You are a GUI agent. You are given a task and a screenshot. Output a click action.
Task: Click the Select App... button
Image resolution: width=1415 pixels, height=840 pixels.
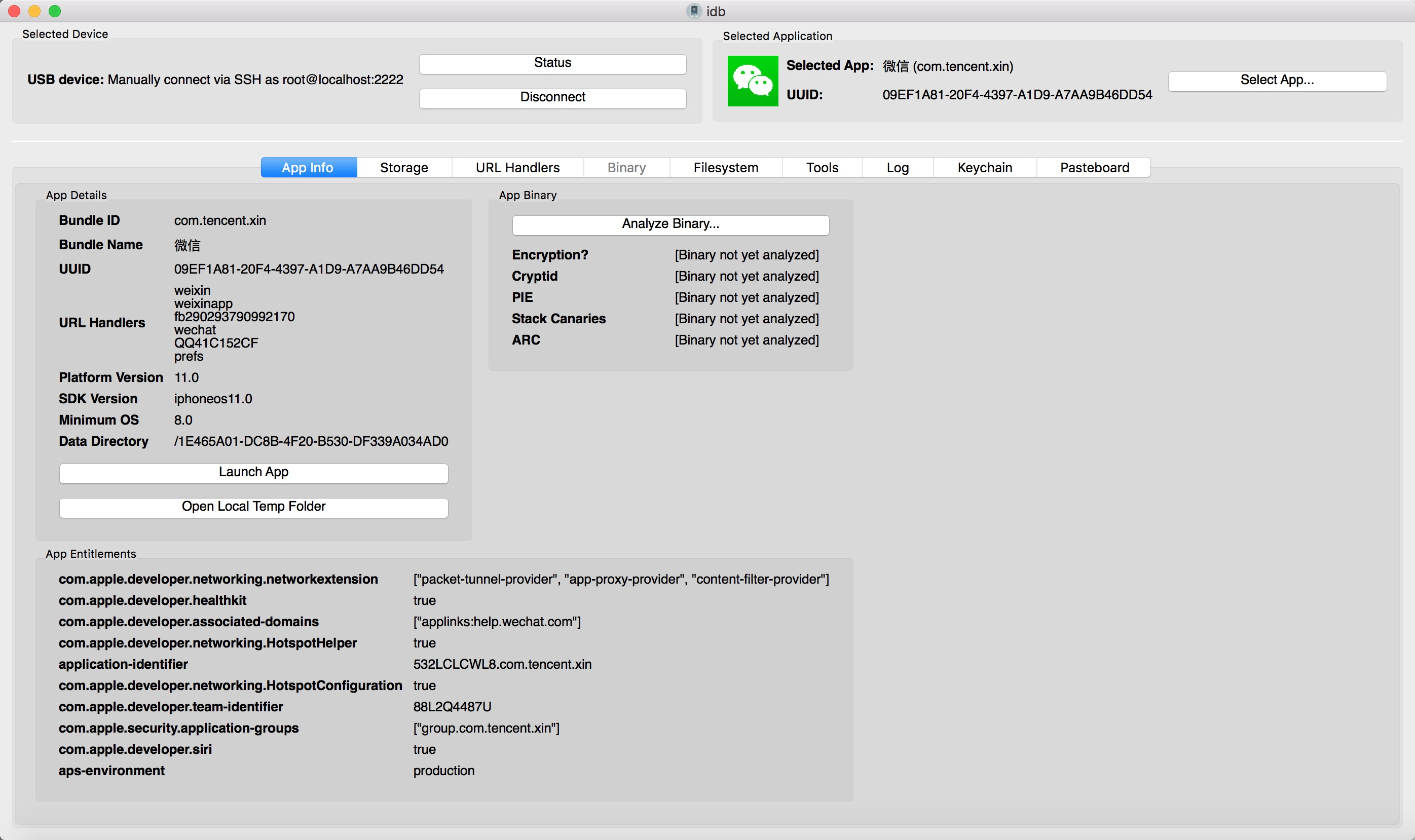(1277, 81)
